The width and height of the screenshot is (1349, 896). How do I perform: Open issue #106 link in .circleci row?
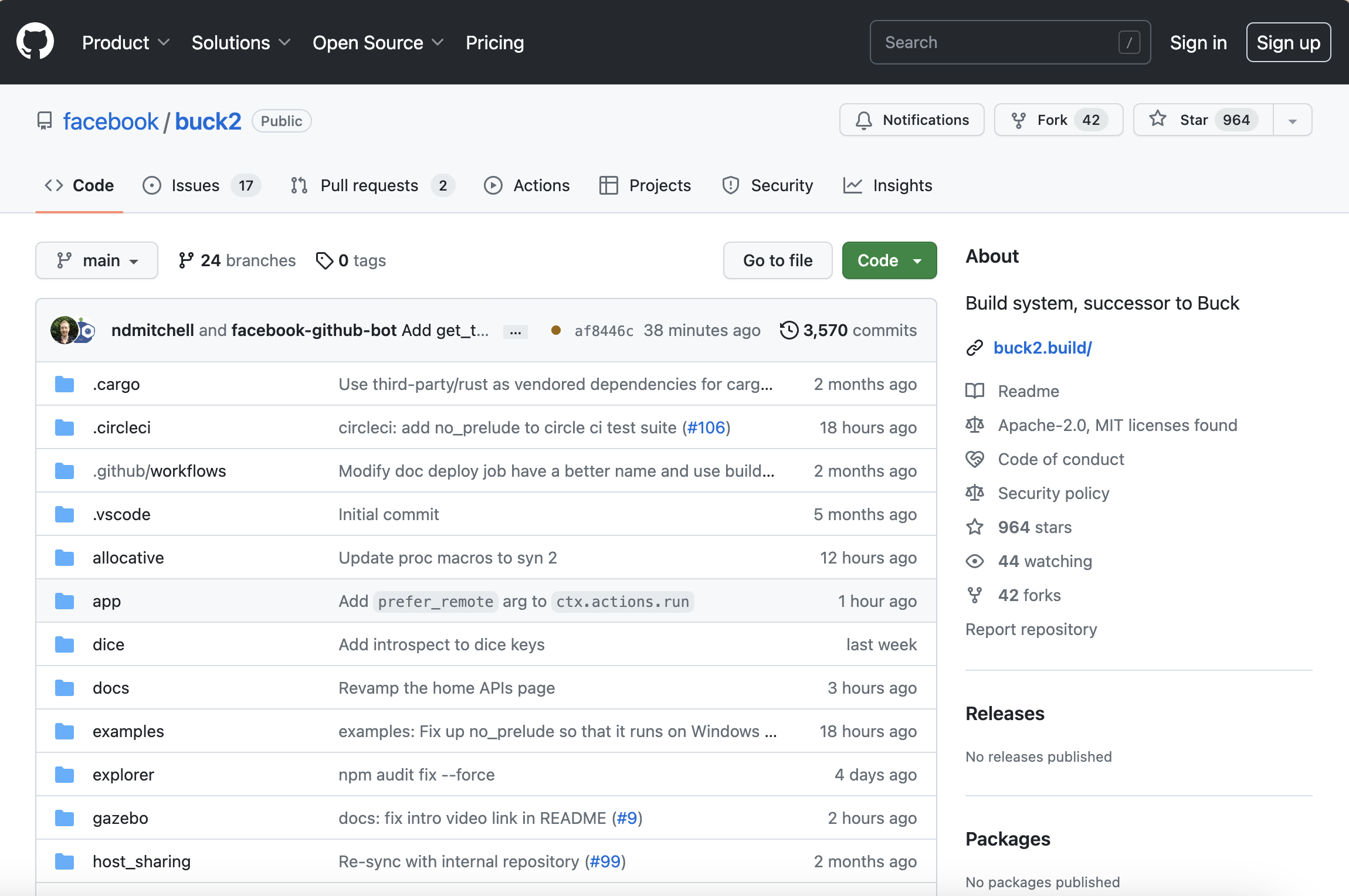(x=706, y=427)
